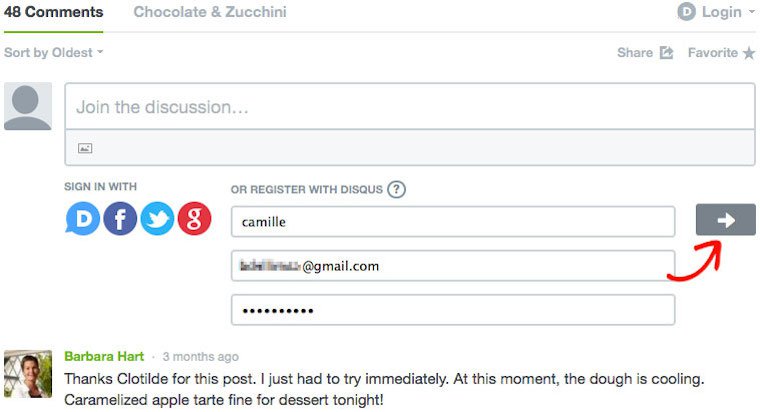Switch to Chocolate & Zucchini tab
Image resolution: width=760 pixels, height=412 pixels.
210,12
